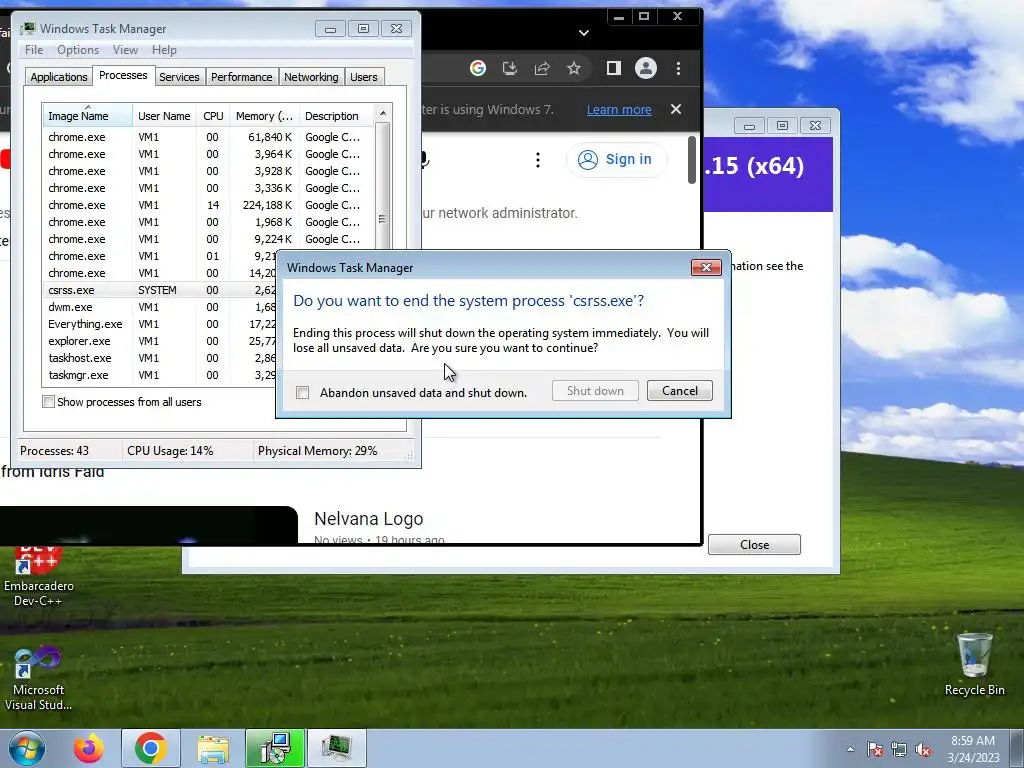Viewport: 1024px width, 768px height.
Task: Click Chrome's install/download page icon
Action: 510,68
